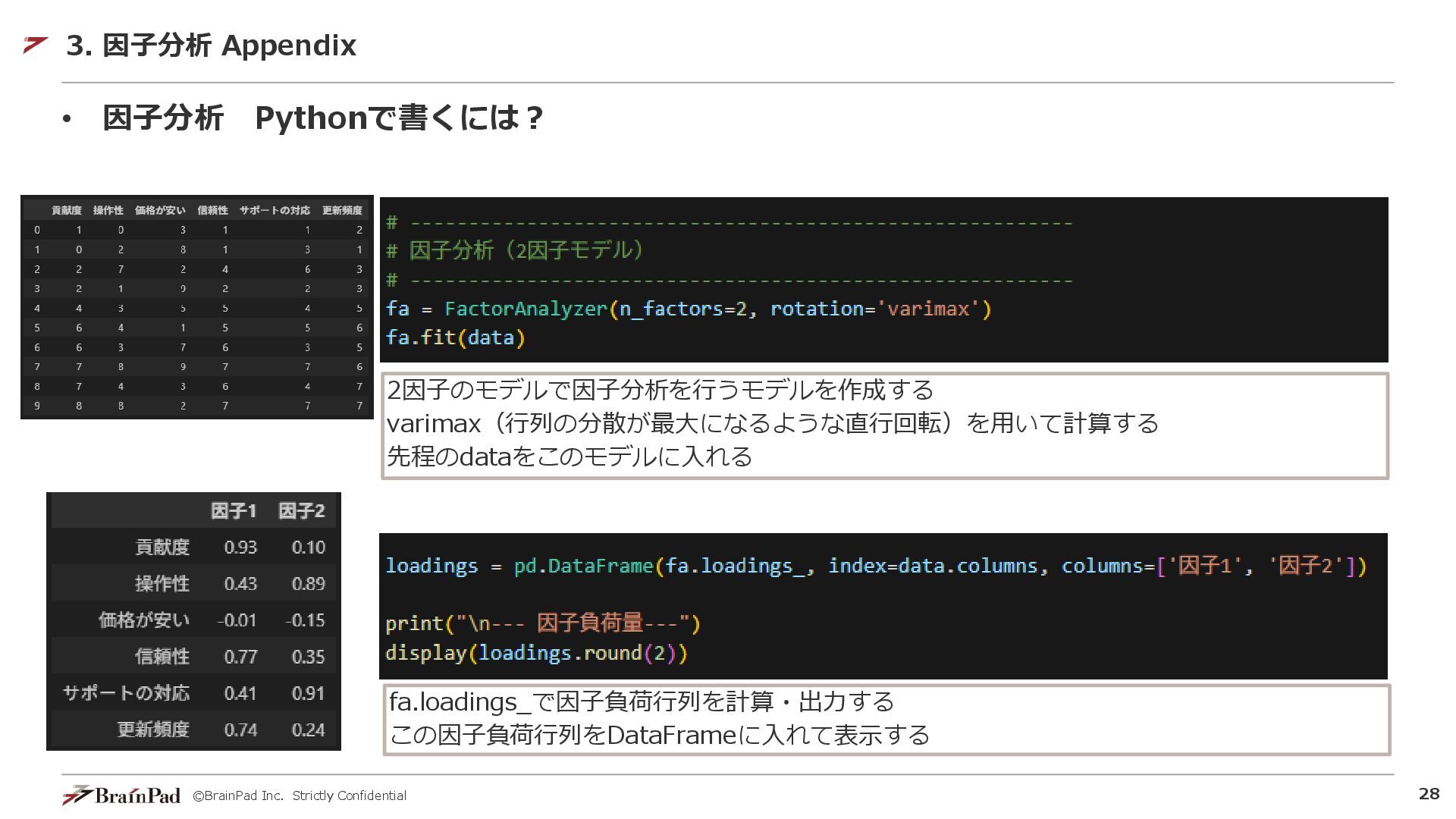Click the heading '因子分析 Pythonで書くには?'

[x=322, y=118]
